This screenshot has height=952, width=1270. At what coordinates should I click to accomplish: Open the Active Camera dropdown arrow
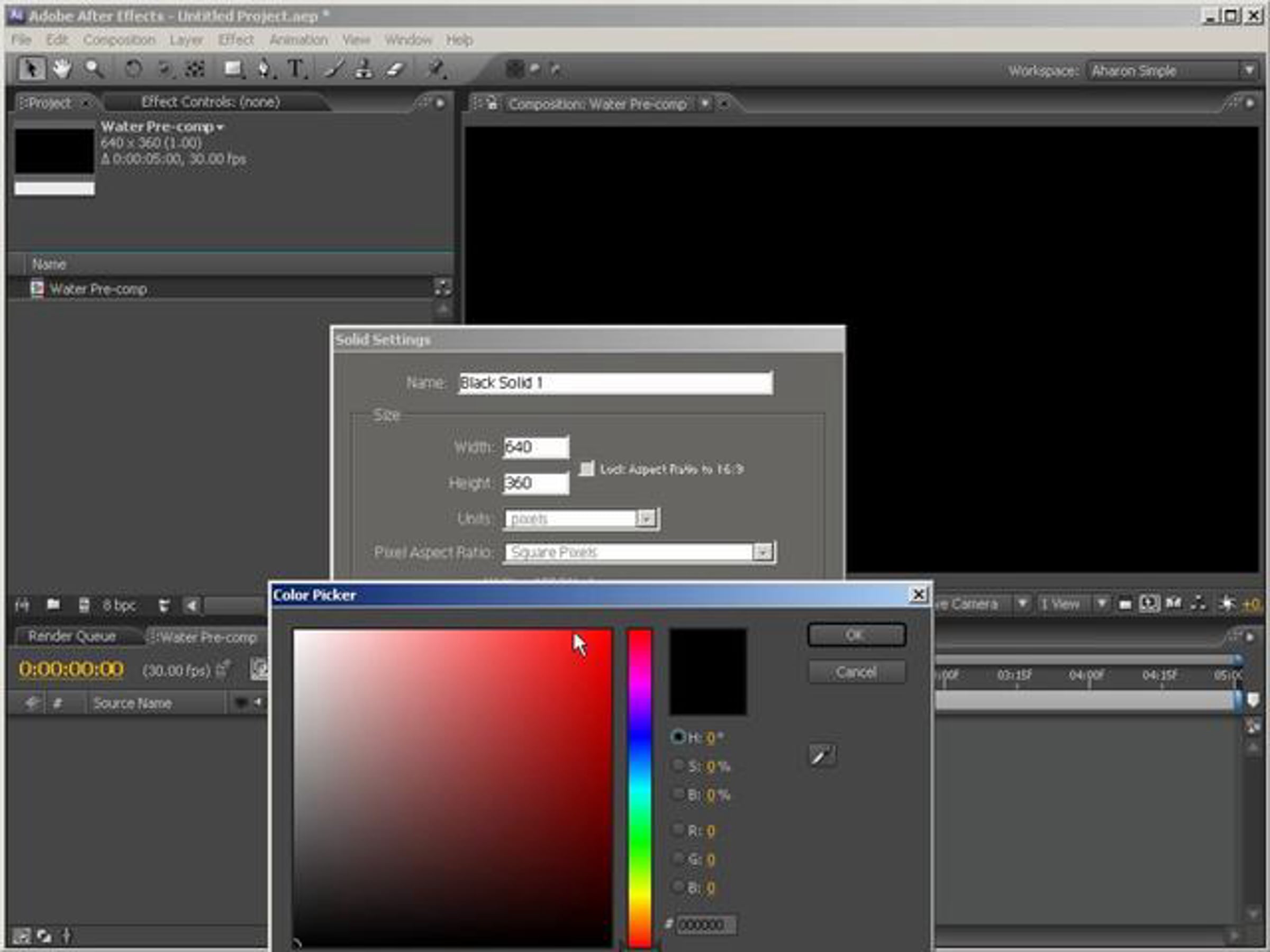pyautogui.click(x=1022, y=603)
